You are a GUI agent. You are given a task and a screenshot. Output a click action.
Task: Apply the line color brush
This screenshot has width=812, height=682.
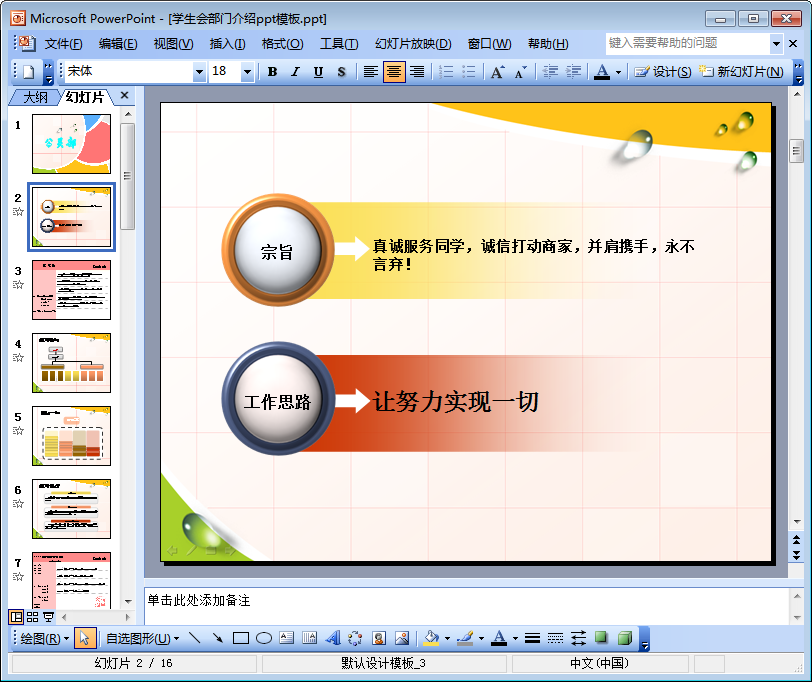click(x=465, y=638)
